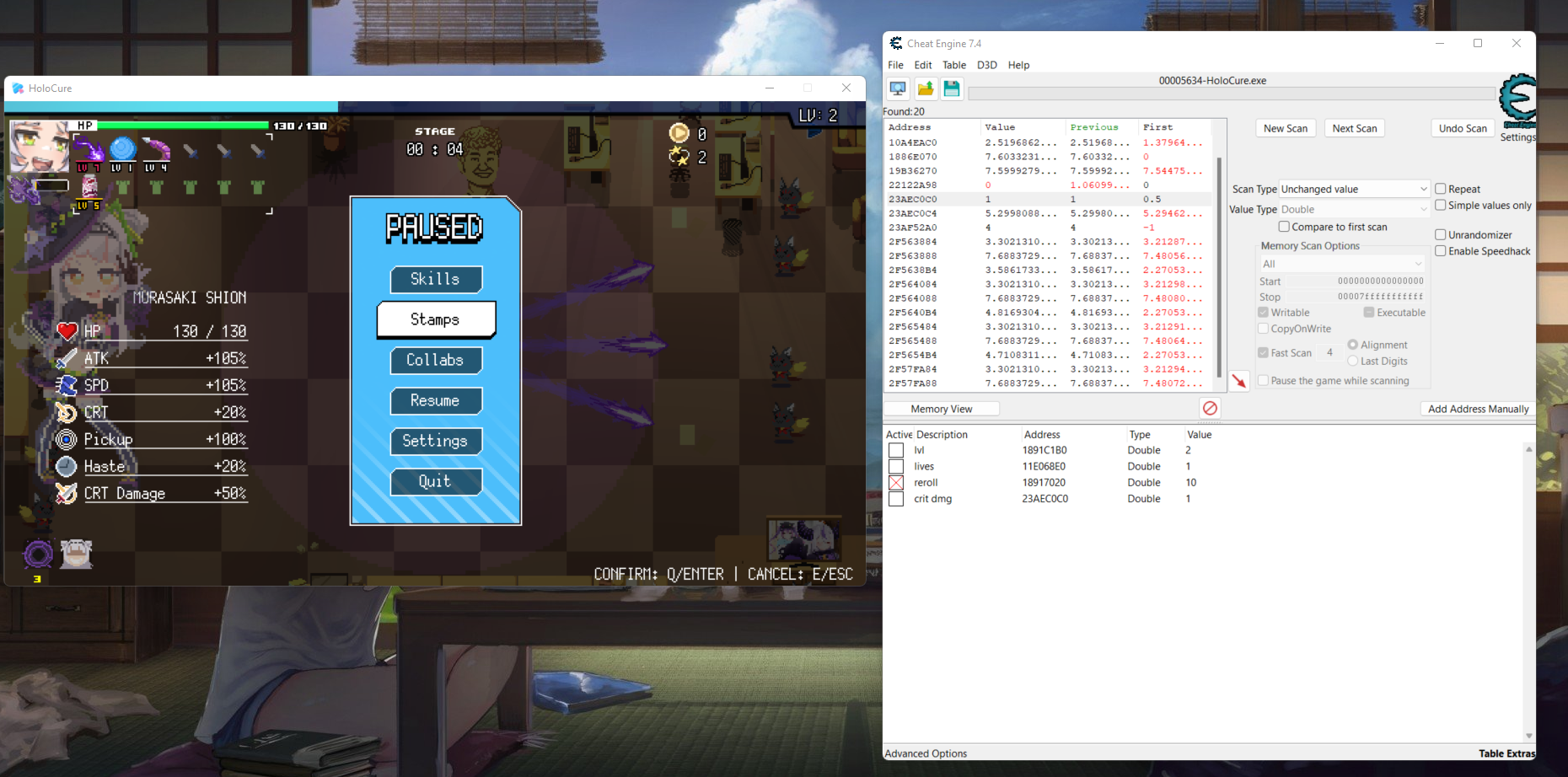
Task: Click the ATK sword stat icon
Action: [x=67, y=358]
